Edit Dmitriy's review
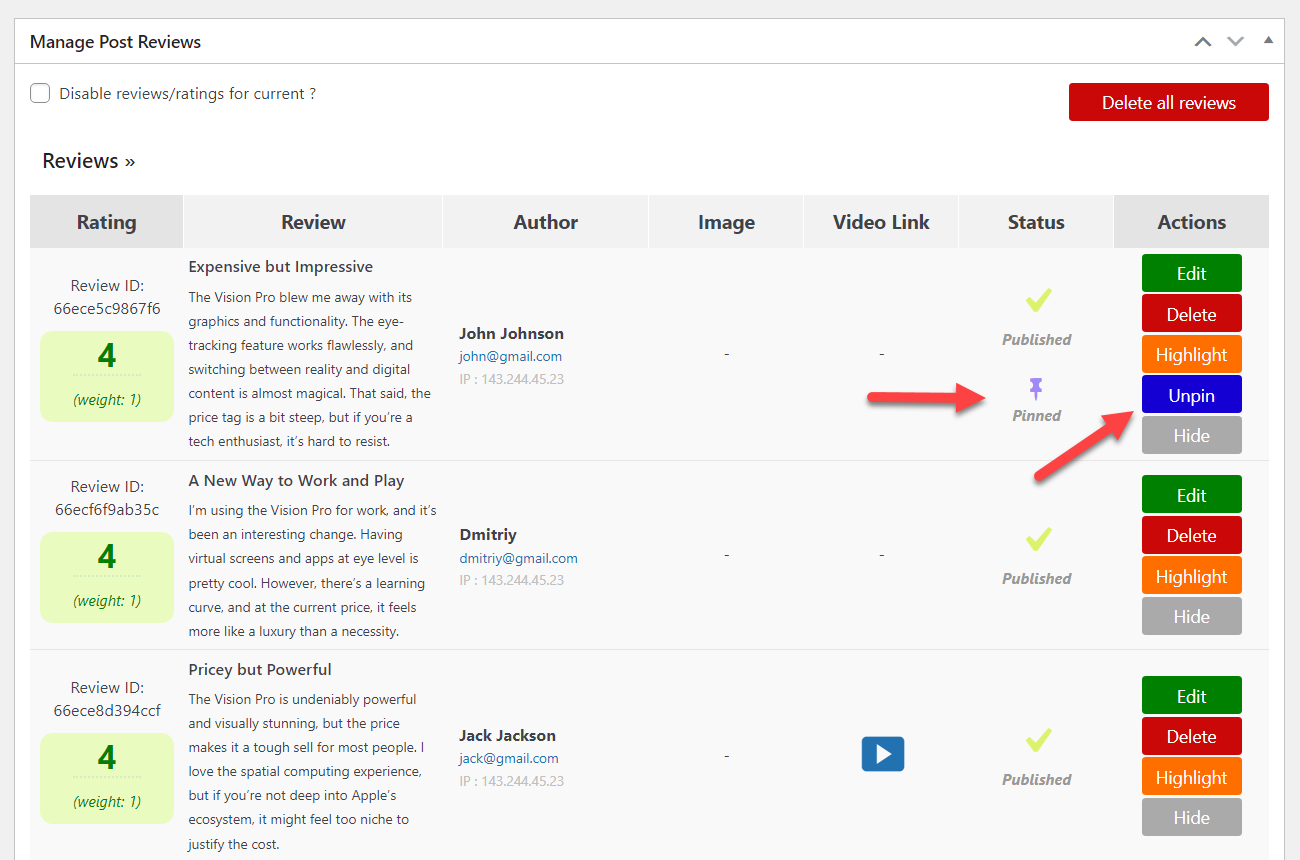1300x860 pixels. coord(1191,495)
